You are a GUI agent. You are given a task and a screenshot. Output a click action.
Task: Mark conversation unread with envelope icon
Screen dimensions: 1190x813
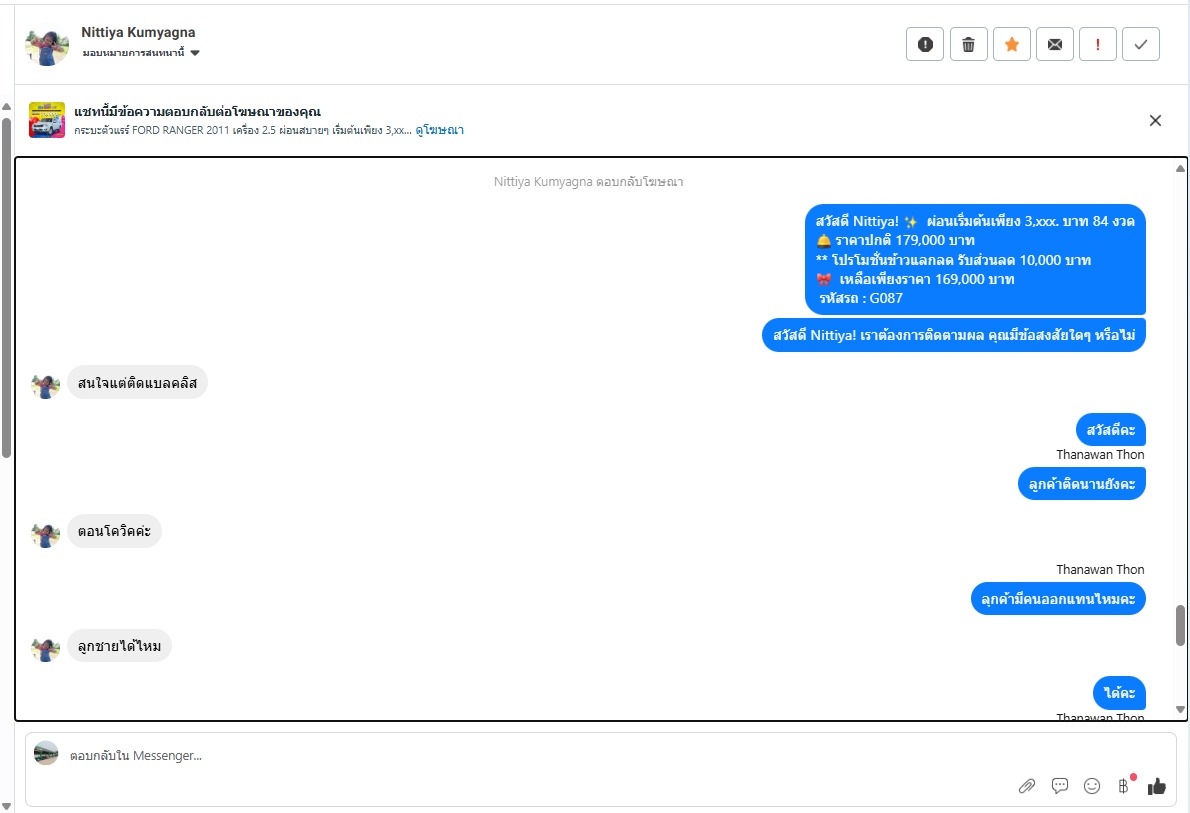click(x=1055, y=44)
